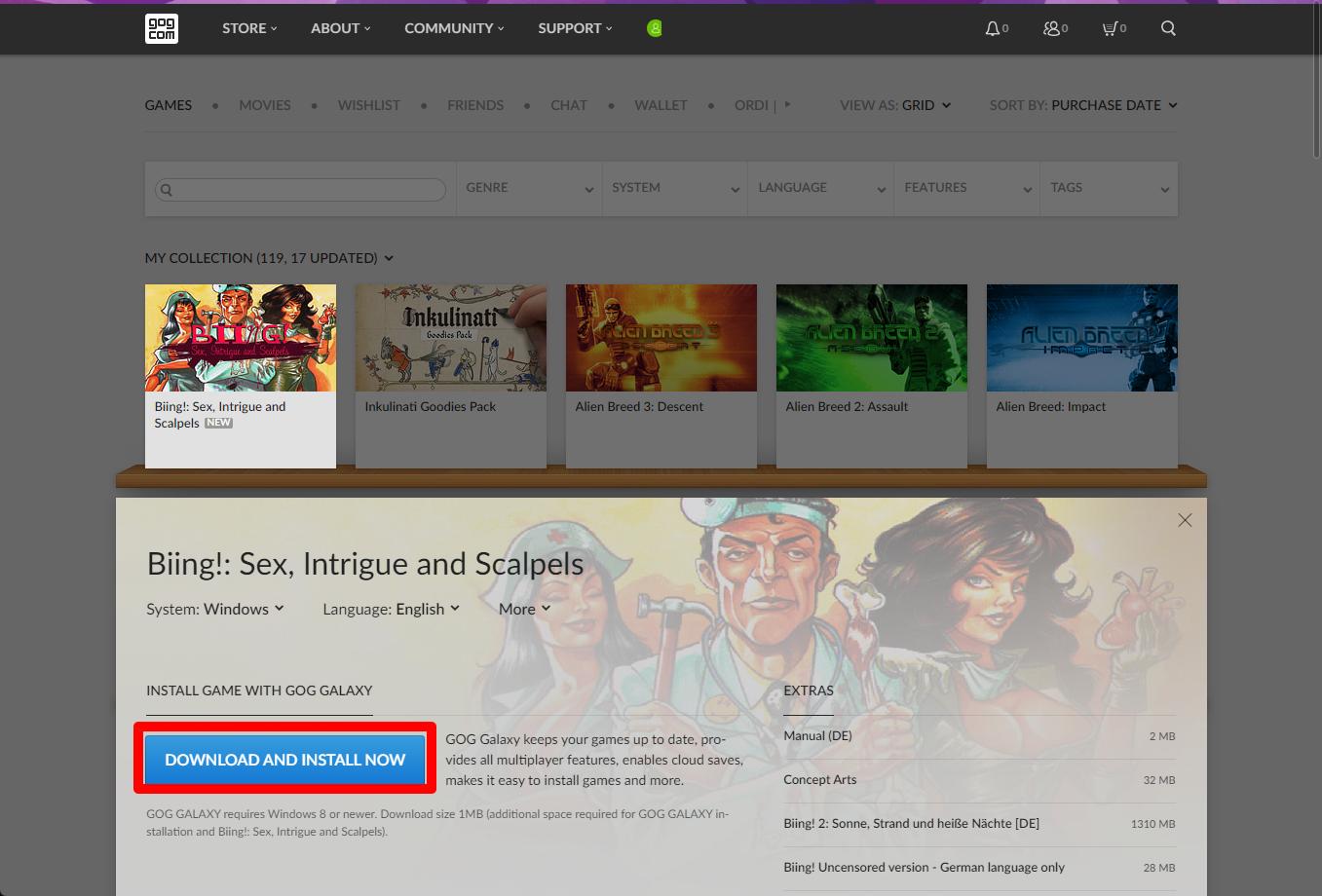The image size is (1322, 896).
Task: Switch to the GAMES tab
Action: [x=169, y=105]
